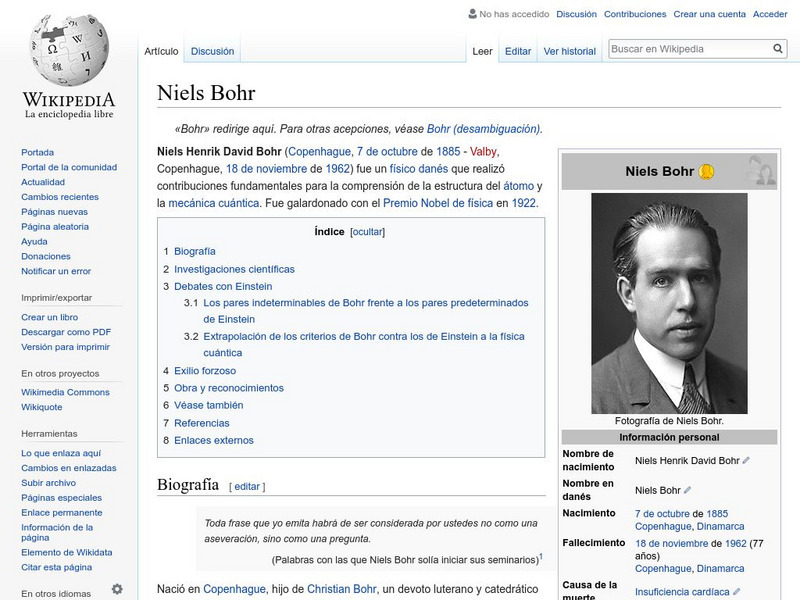Jump to Exilio forzoso section

pos(205,370)
